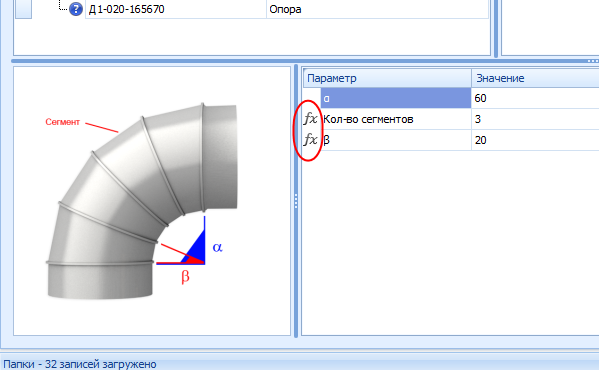This screenshot has width=599, height=370.
Task: Click the fx icon next to Кол-во сегментов
Action: click(x=310, y=119)
